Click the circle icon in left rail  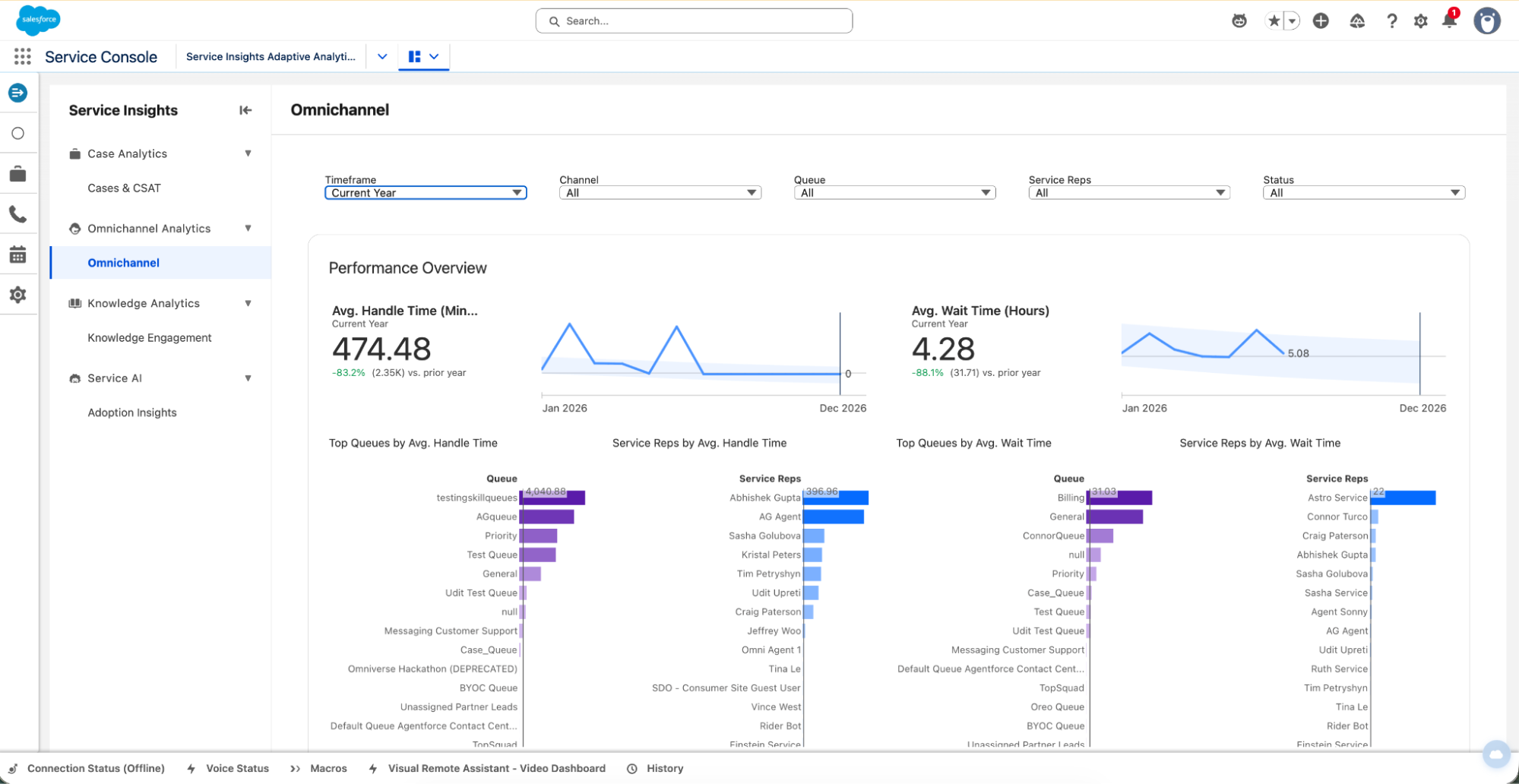click(x=18, y=134)
